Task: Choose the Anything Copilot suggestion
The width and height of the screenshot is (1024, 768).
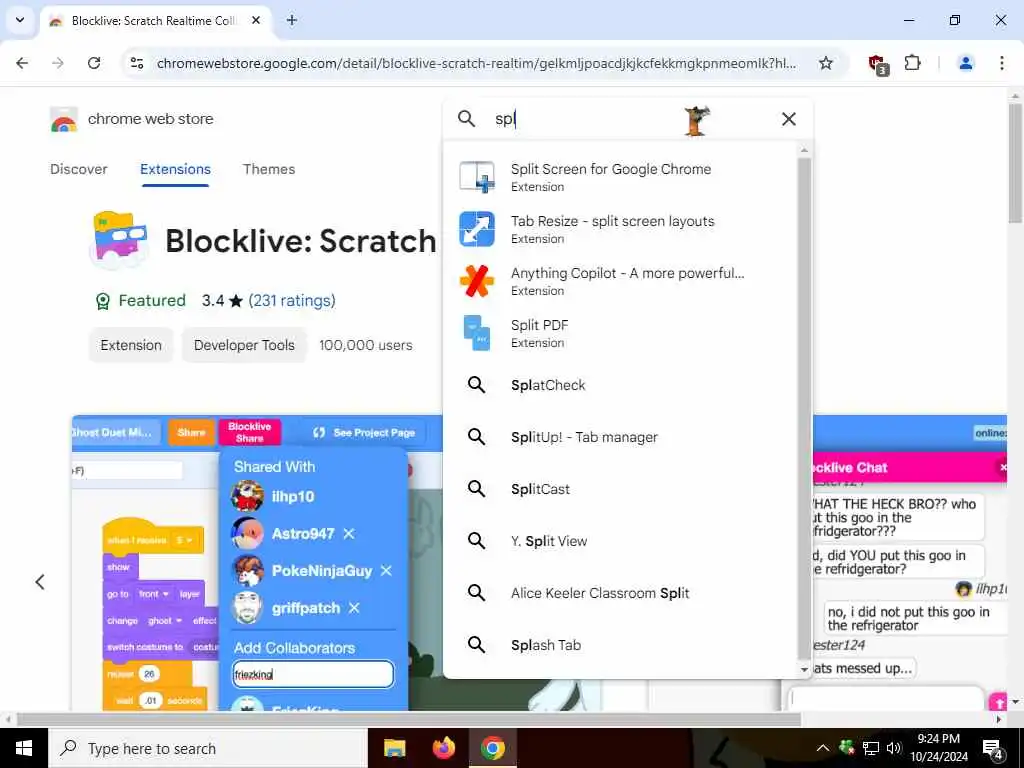Action: coord(620,281)
